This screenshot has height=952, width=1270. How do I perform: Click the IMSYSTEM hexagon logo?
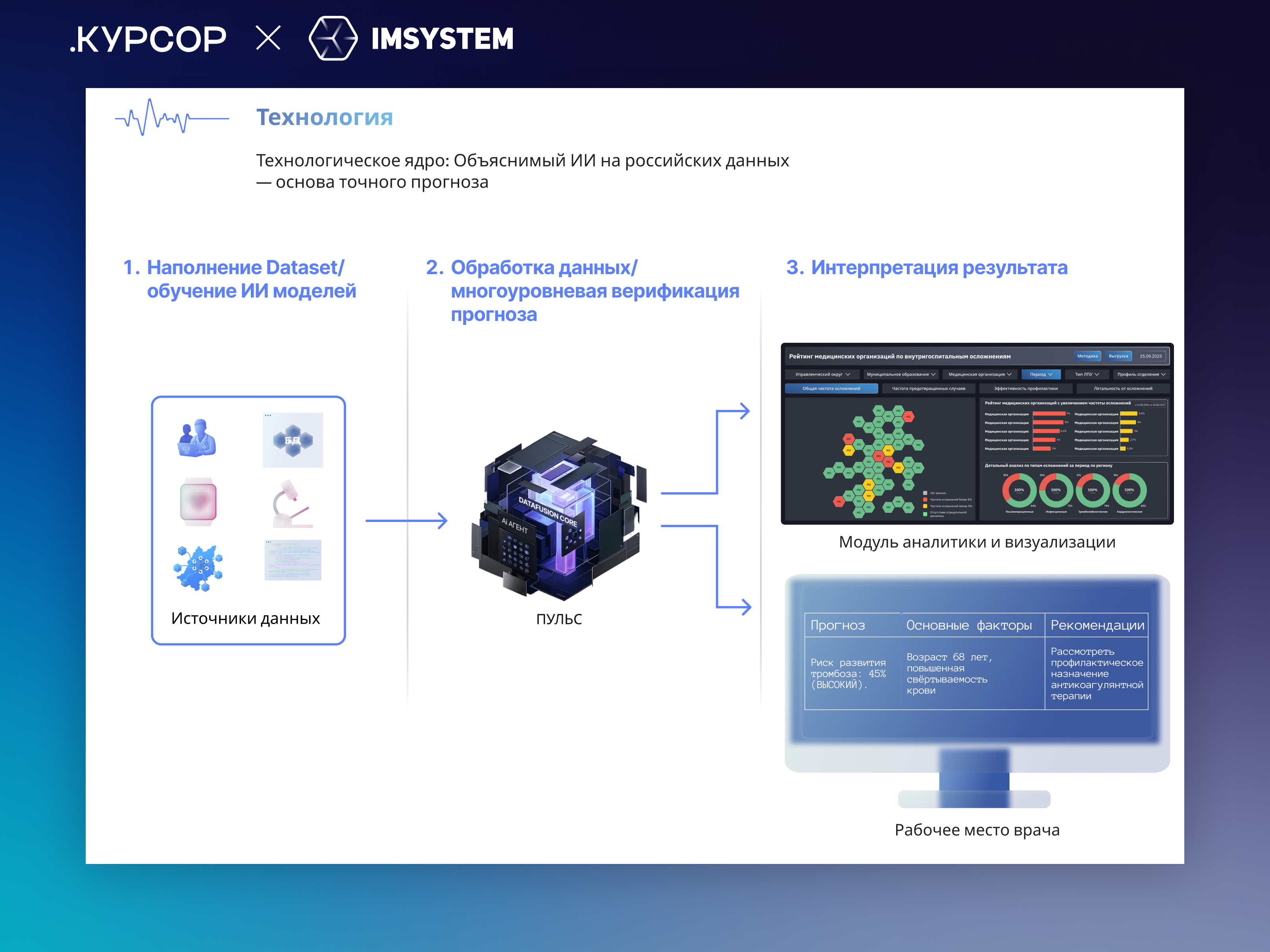(333, 38)
